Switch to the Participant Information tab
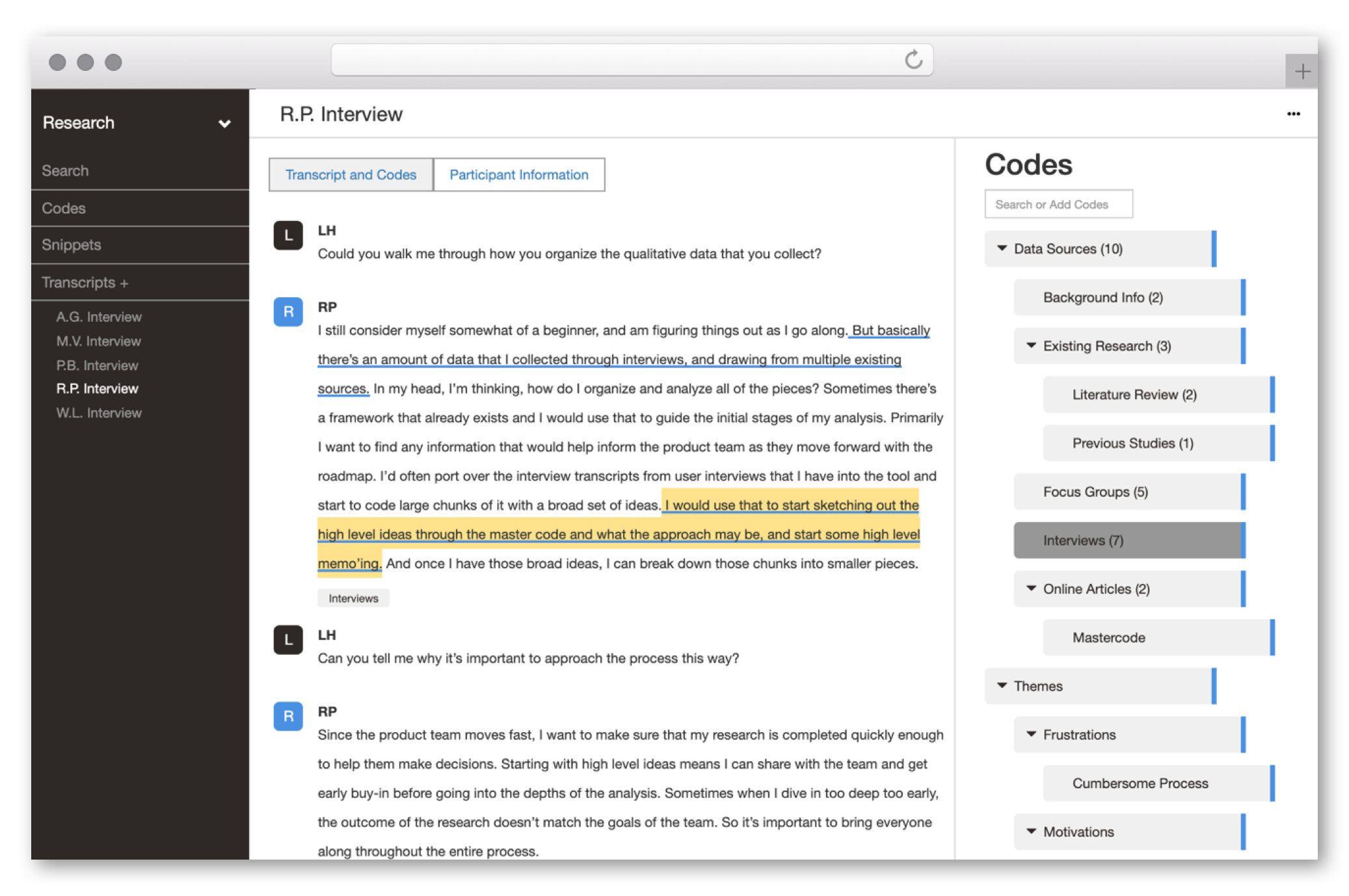 [x=518, y=174]
